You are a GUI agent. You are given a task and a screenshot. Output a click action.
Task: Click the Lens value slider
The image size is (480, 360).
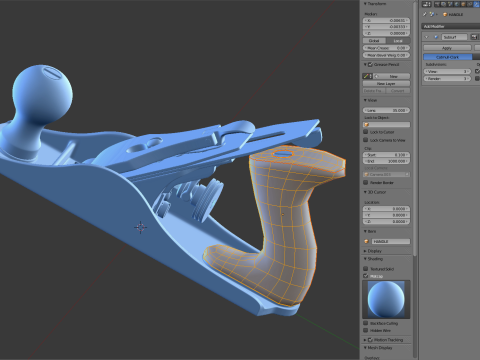[386, 110]
